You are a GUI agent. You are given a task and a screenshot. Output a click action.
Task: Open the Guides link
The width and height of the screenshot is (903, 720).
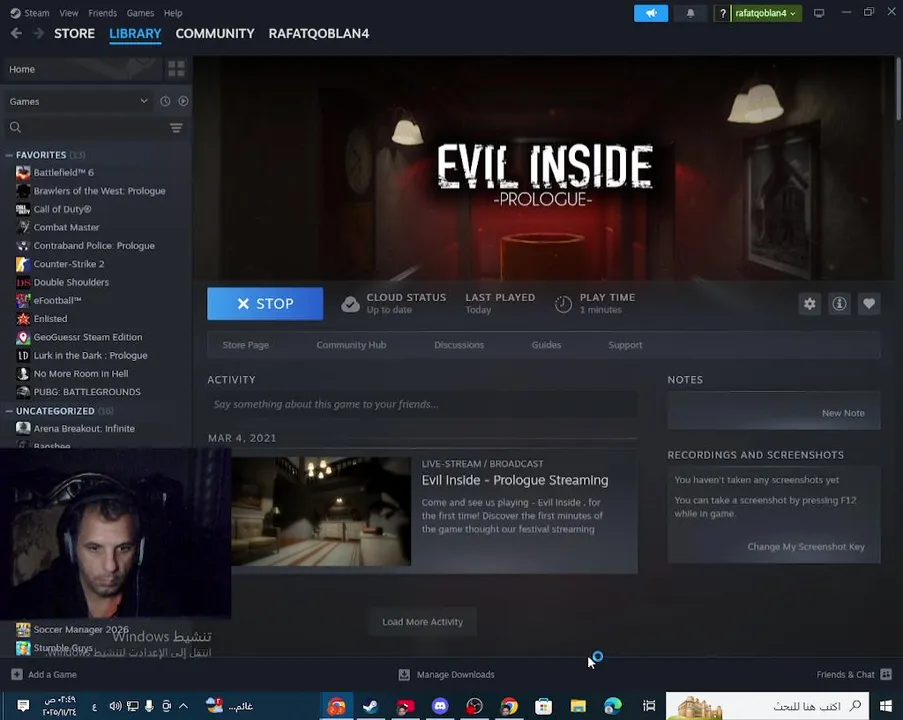pos(546,345)
